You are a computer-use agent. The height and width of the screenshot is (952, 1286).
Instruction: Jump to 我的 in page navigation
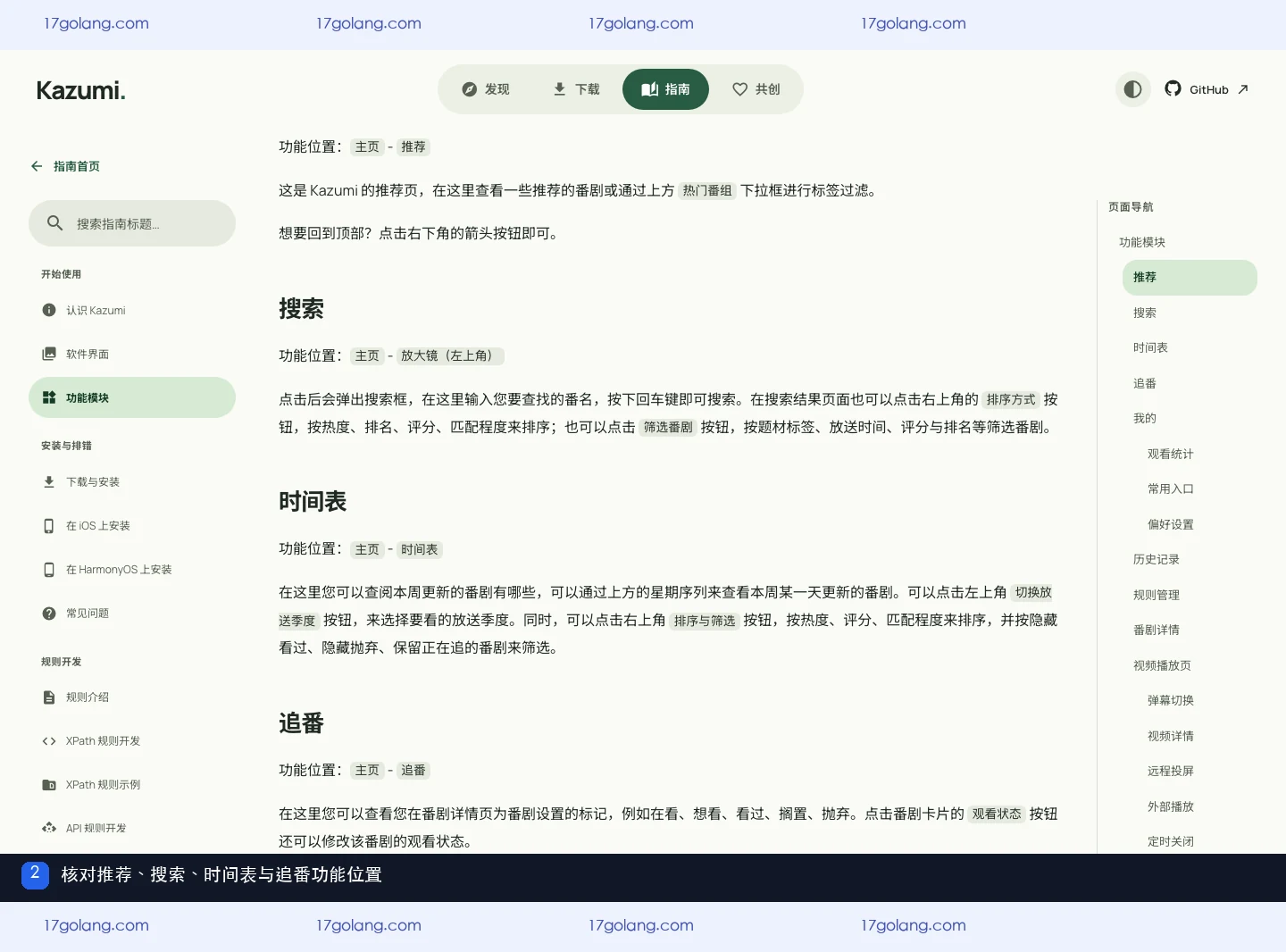pos(1145,418)
